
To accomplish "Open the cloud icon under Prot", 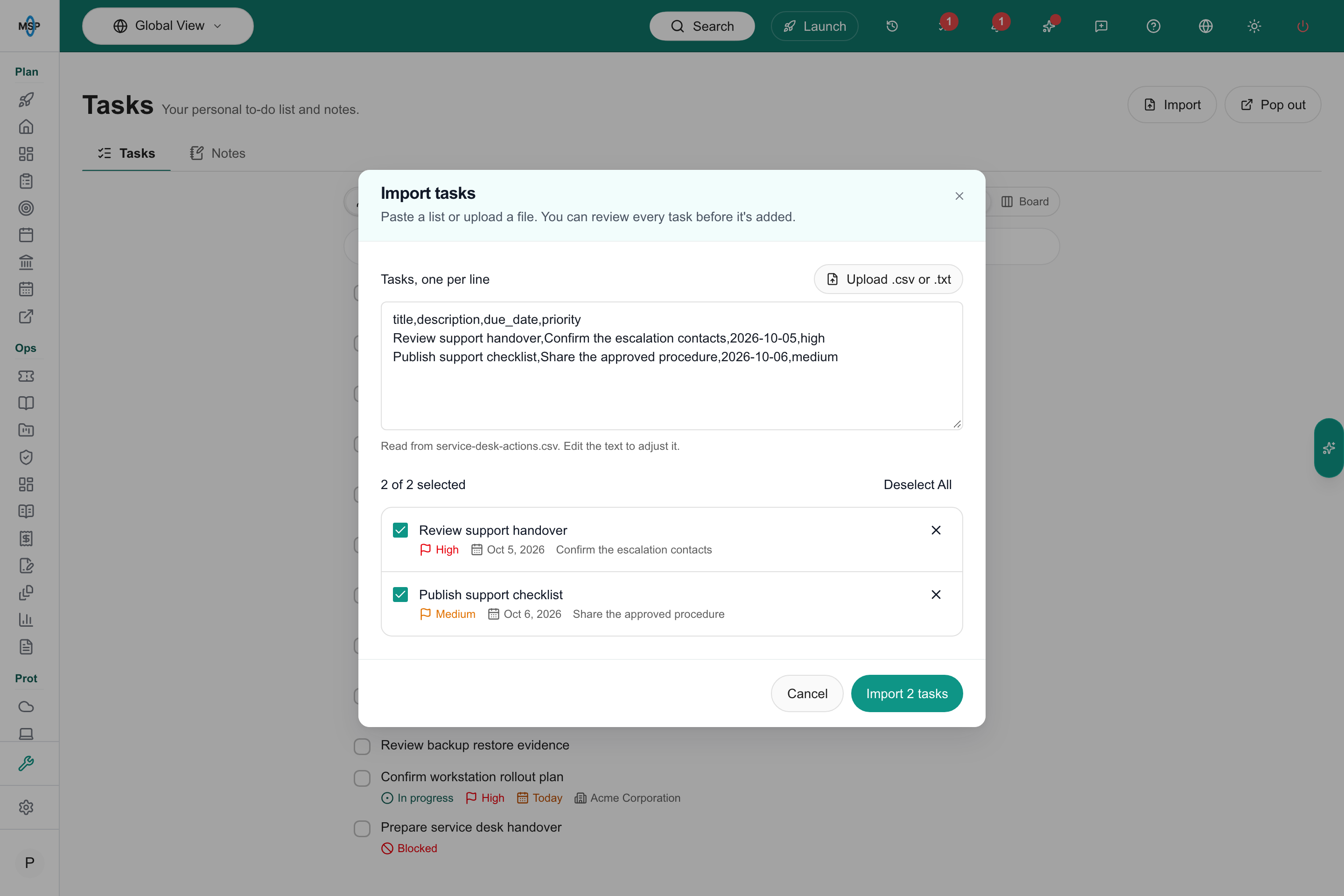I will click(26, 707).
